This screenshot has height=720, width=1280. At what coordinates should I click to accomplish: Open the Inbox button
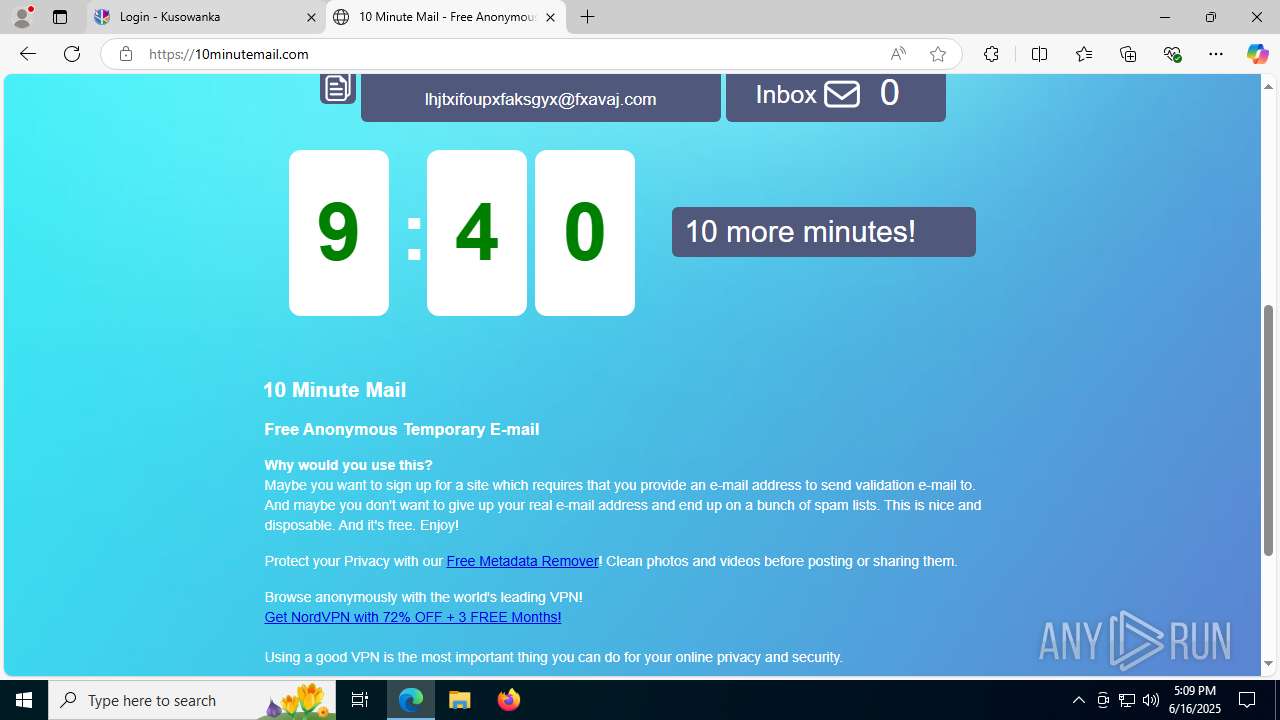click(x=835, y=97)
